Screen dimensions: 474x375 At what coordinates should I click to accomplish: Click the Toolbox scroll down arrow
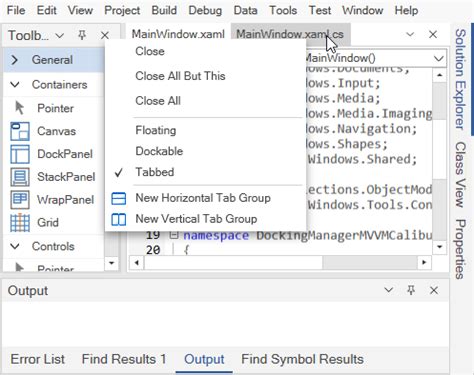111,263
